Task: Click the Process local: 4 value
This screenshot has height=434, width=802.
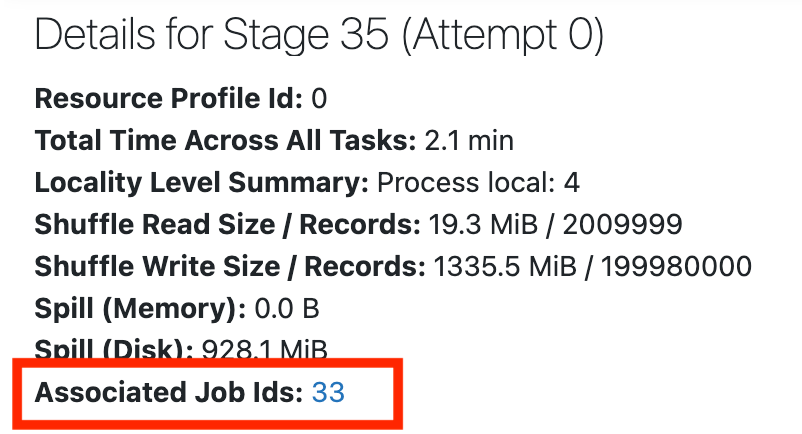Action: (x=478, y=184)
